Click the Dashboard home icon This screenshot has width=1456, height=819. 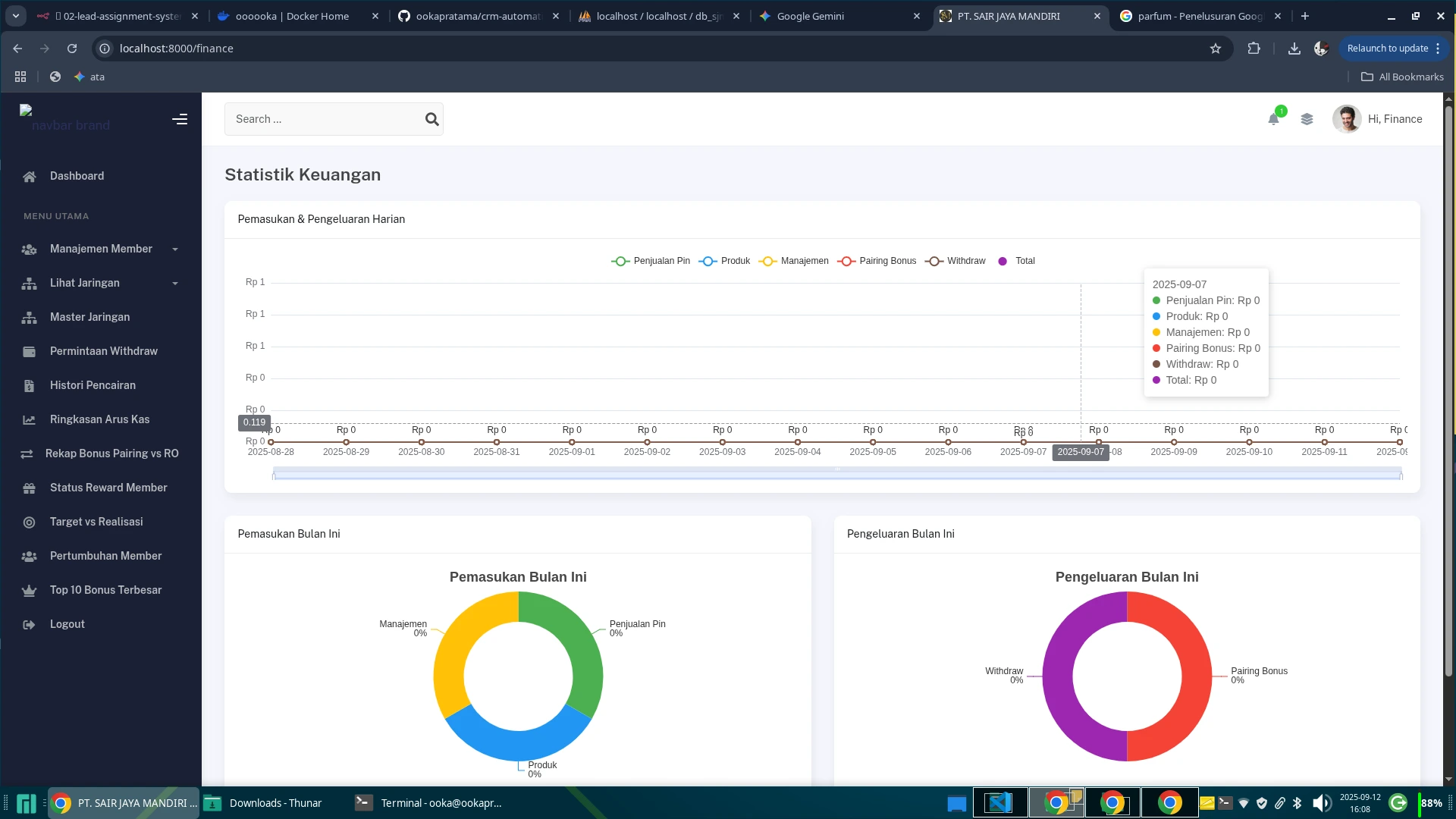pyautogui.click(x=30, y=177)
